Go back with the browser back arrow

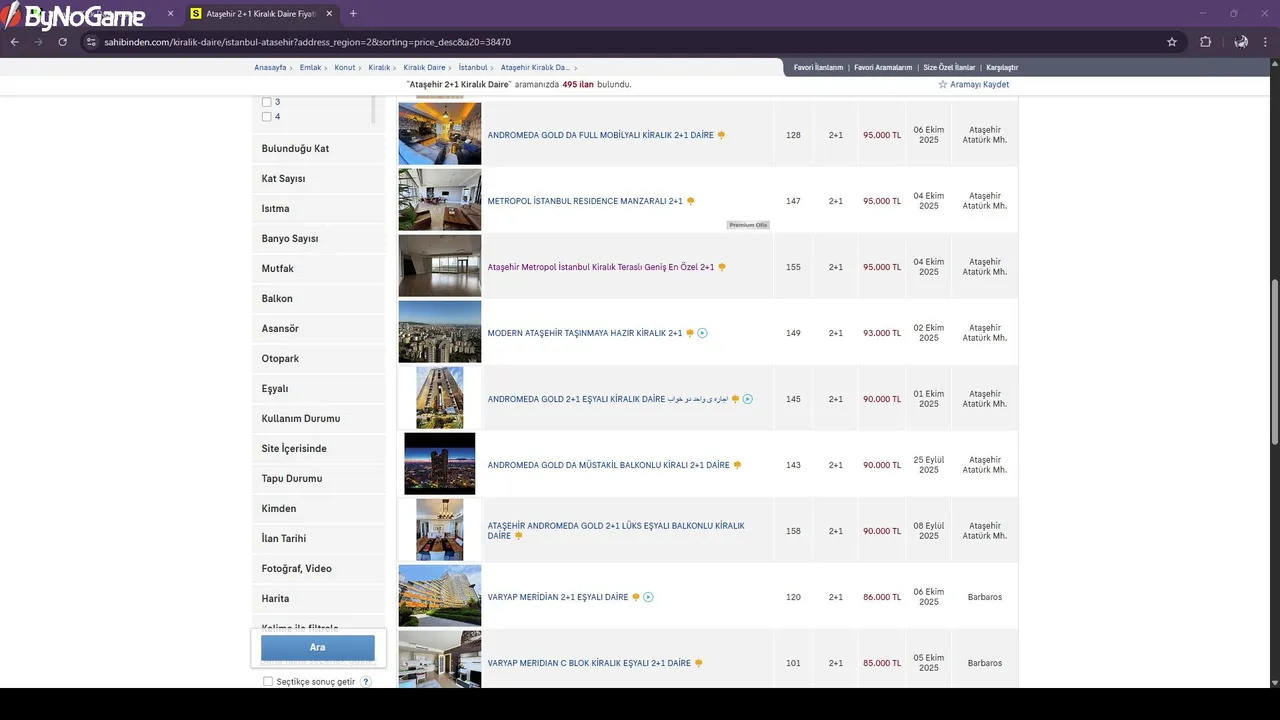[x=14, y=42]
